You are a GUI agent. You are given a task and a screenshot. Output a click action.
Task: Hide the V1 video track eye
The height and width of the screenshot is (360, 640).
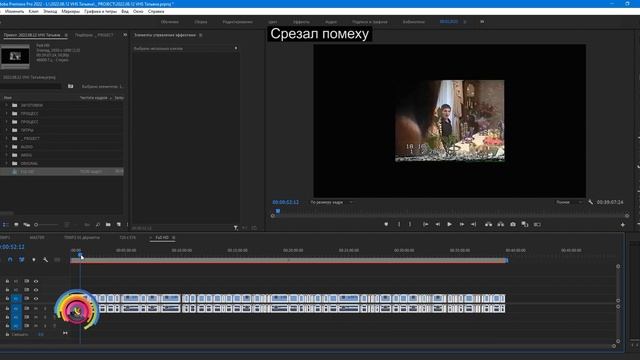tap(36, 298)
